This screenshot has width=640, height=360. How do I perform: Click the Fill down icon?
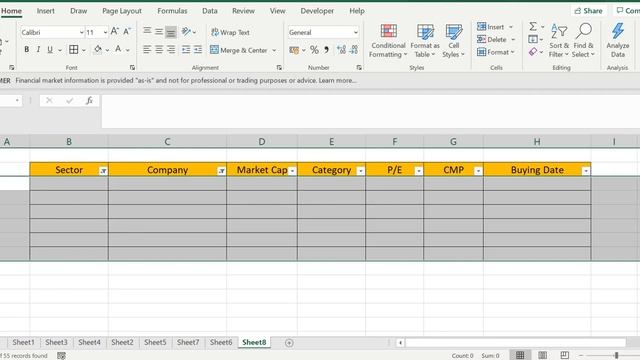pos(533,40)
